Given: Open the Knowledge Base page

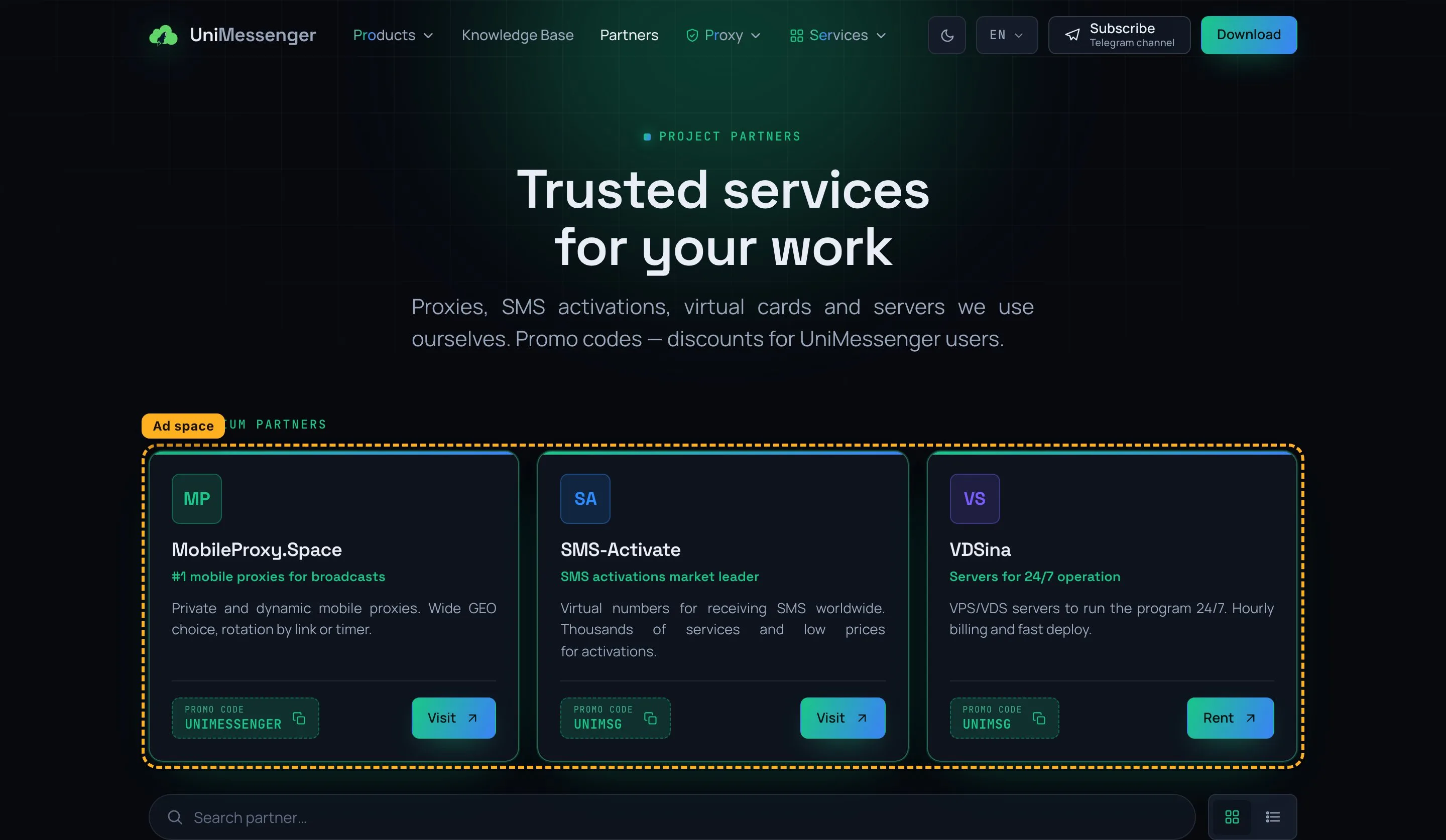Looking at the screenshot, I should pyautogui.click(x=518, y=35).
